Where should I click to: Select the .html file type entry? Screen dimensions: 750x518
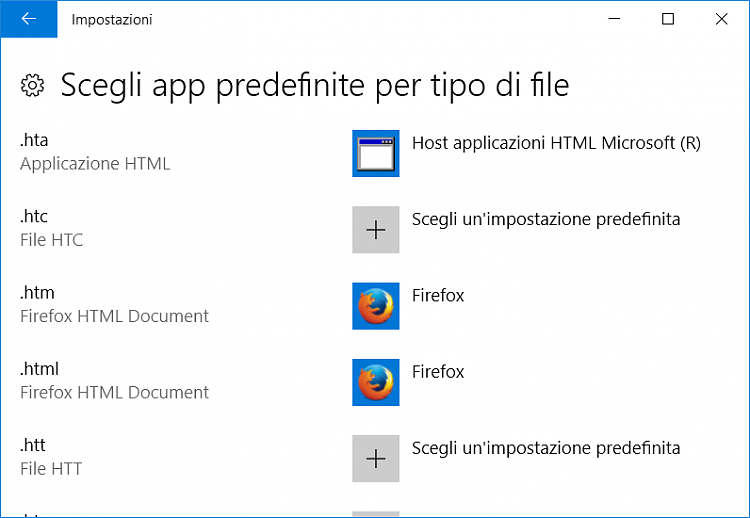(114, 381)
